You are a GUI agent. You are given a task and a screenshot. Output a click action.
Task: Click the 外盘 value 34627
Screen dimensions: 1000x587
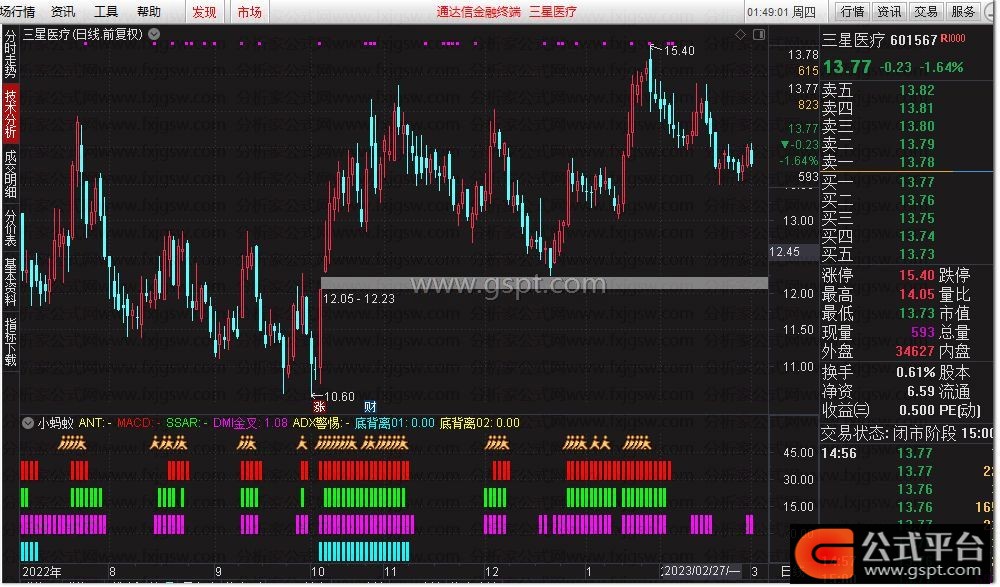point(915,351)
